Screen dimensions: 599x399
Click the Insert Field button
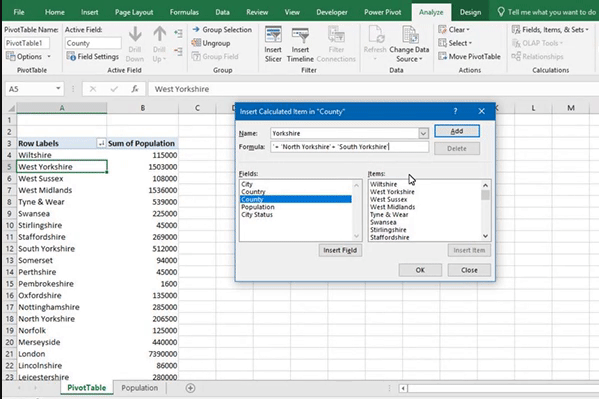click(x=340, y=250)
